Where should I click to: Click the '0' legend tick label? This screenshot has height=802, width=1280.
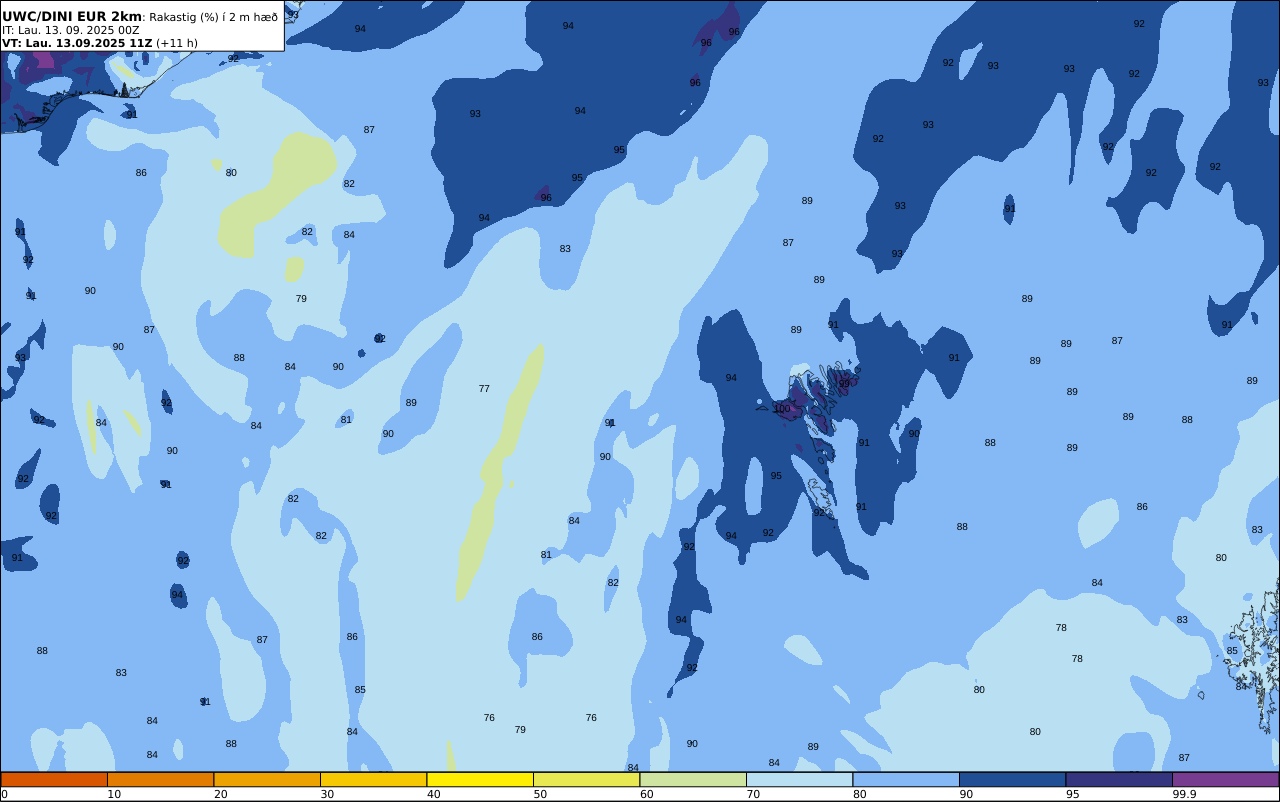(4, 794)
